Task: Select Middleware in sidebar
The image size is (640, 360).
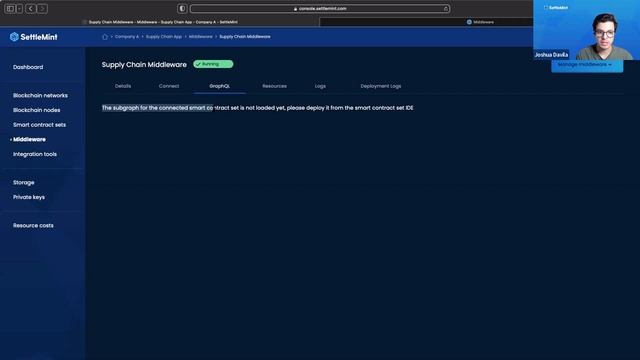Action: [29, 140]
